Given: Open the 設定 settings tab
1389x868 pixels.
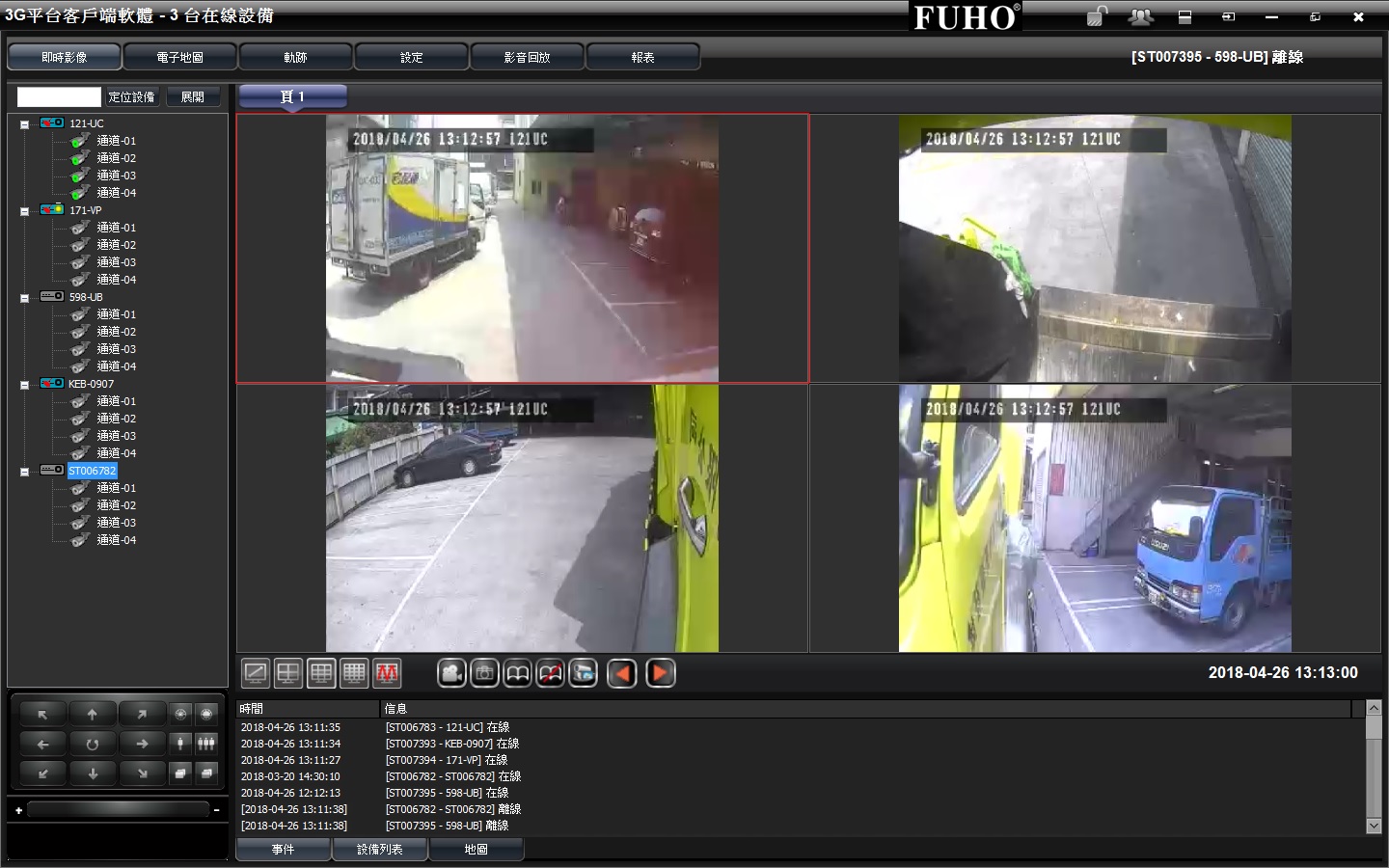Looking at the screenshot, I should click(x=412, y=58).
